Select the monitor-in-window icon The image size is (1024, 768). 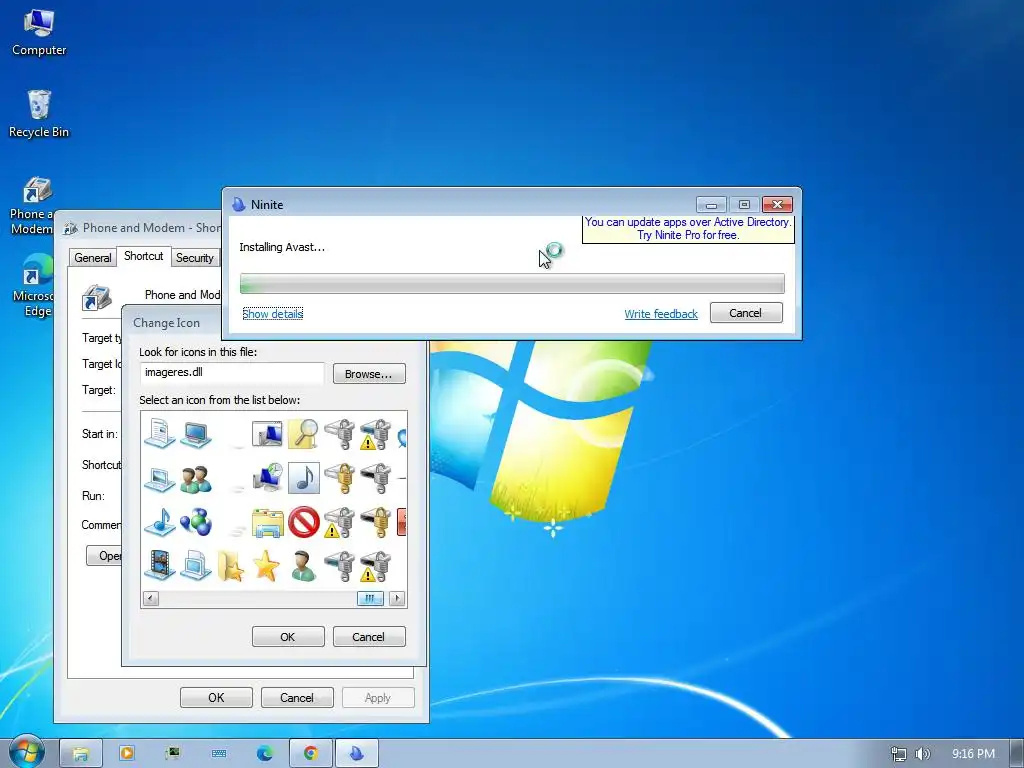267,434
